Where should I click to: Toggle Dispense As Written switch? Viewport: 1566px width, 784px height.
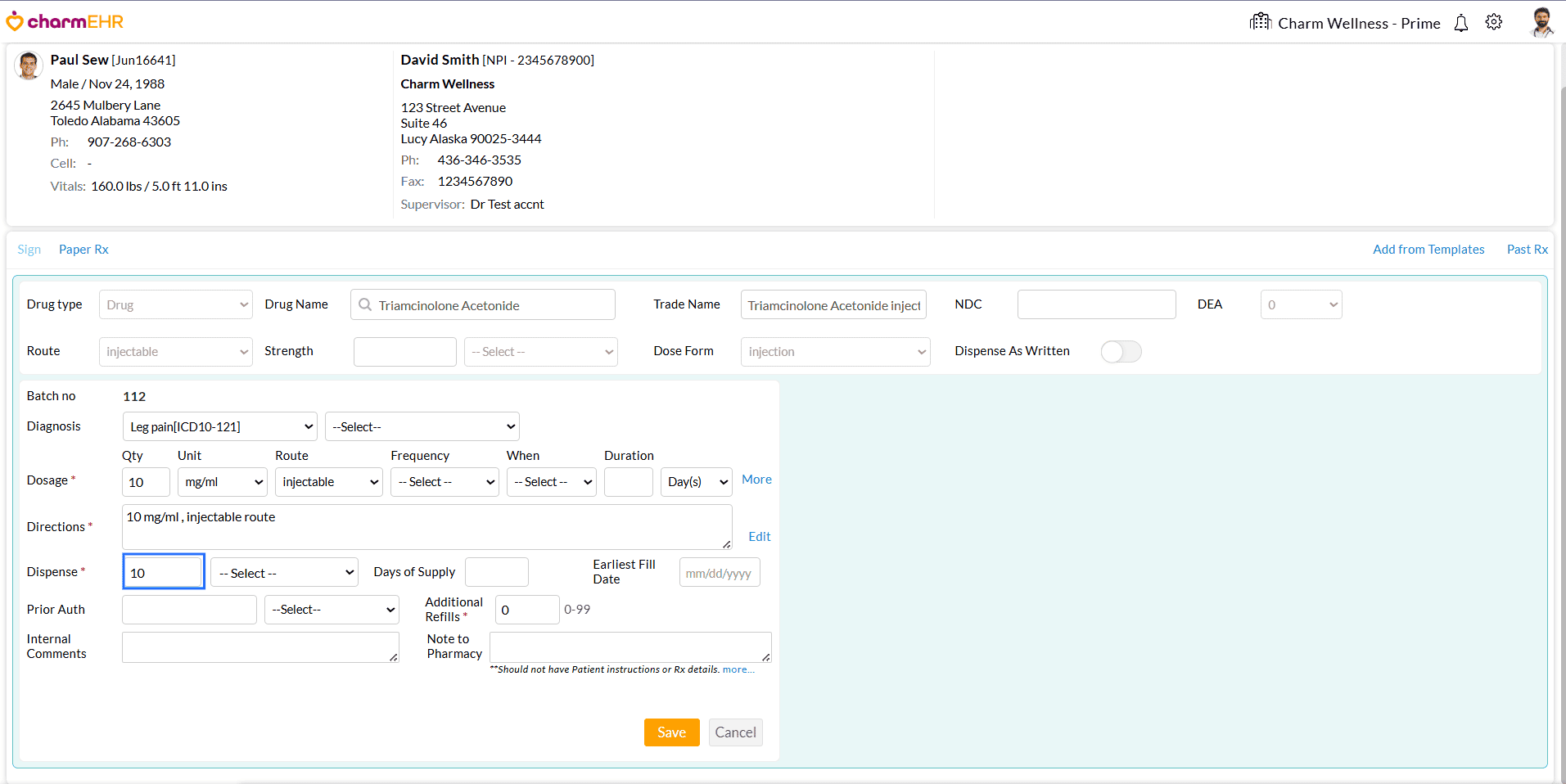pyautogui.click(x=1121, y=351)
